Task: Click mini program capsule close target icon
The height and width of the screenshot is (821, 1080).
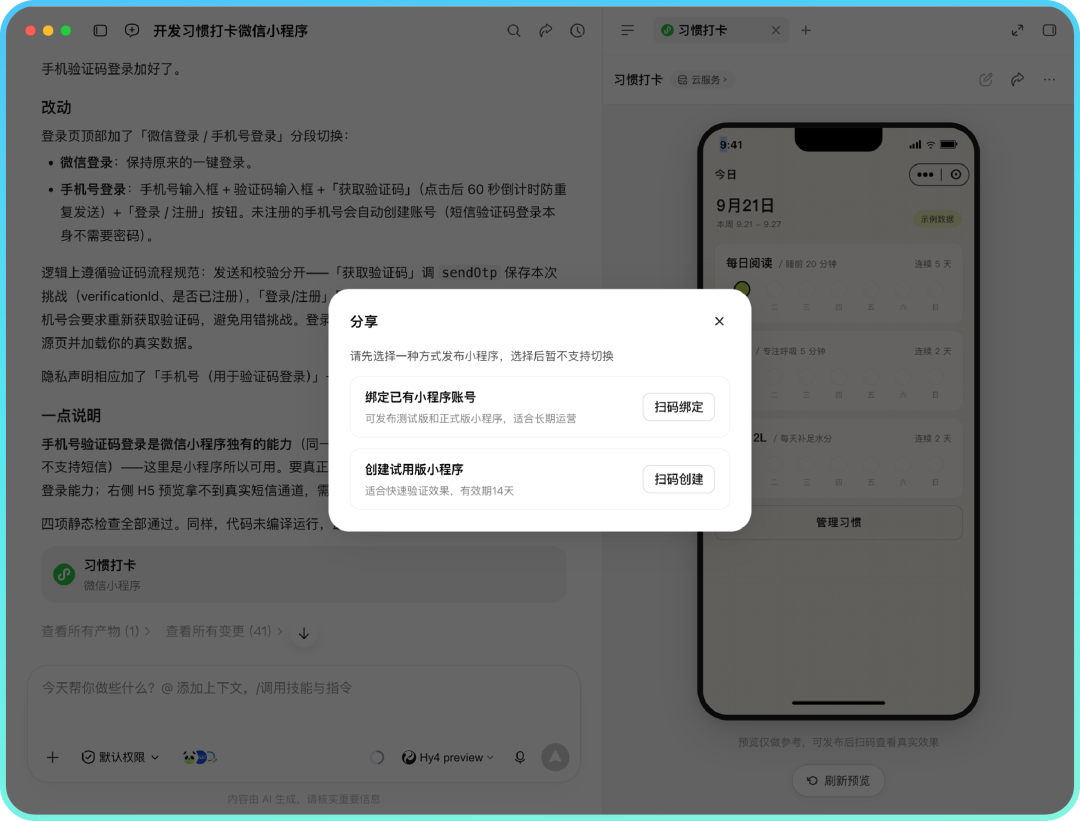Action: [x=956, y=175]
